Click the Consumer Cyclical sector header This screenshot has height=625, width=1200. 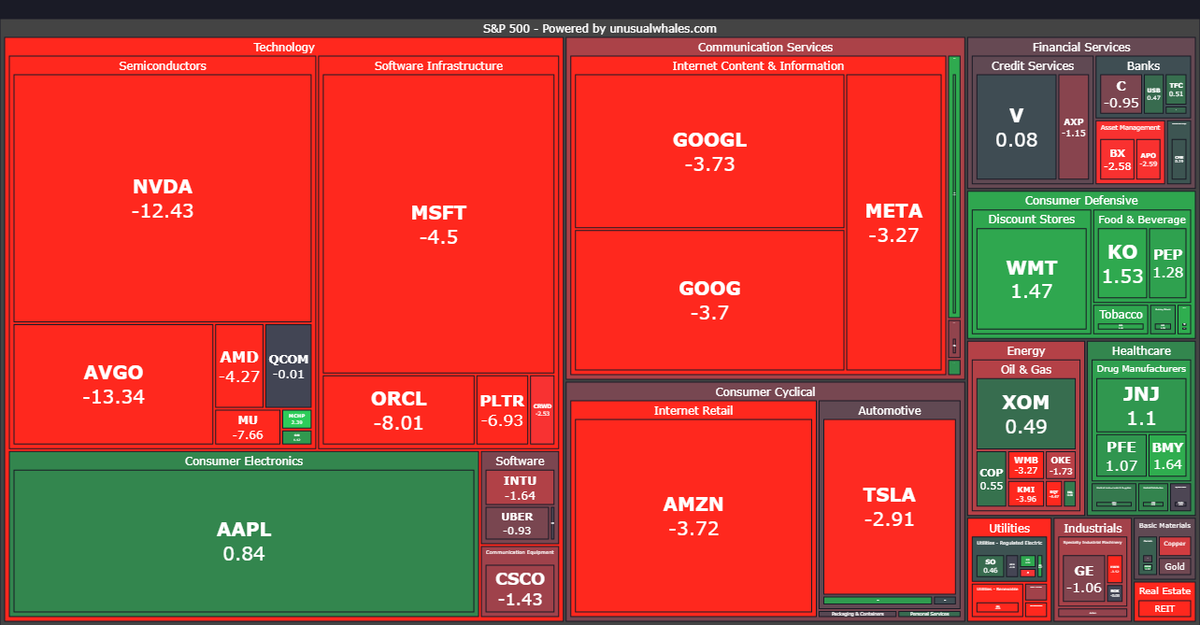point(765,391)
